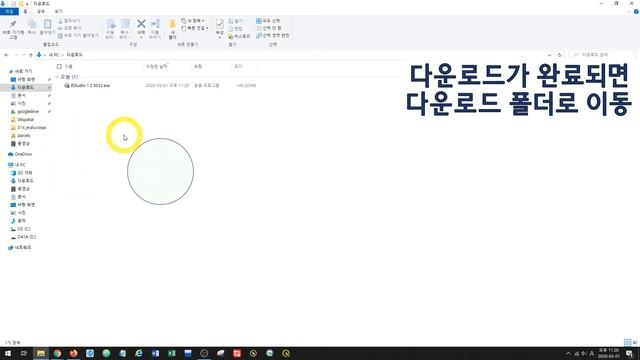The height and width of the screenshot is (360, 640).
Task: Click Invert selection in the ribbon
Action: pos(273,36)
